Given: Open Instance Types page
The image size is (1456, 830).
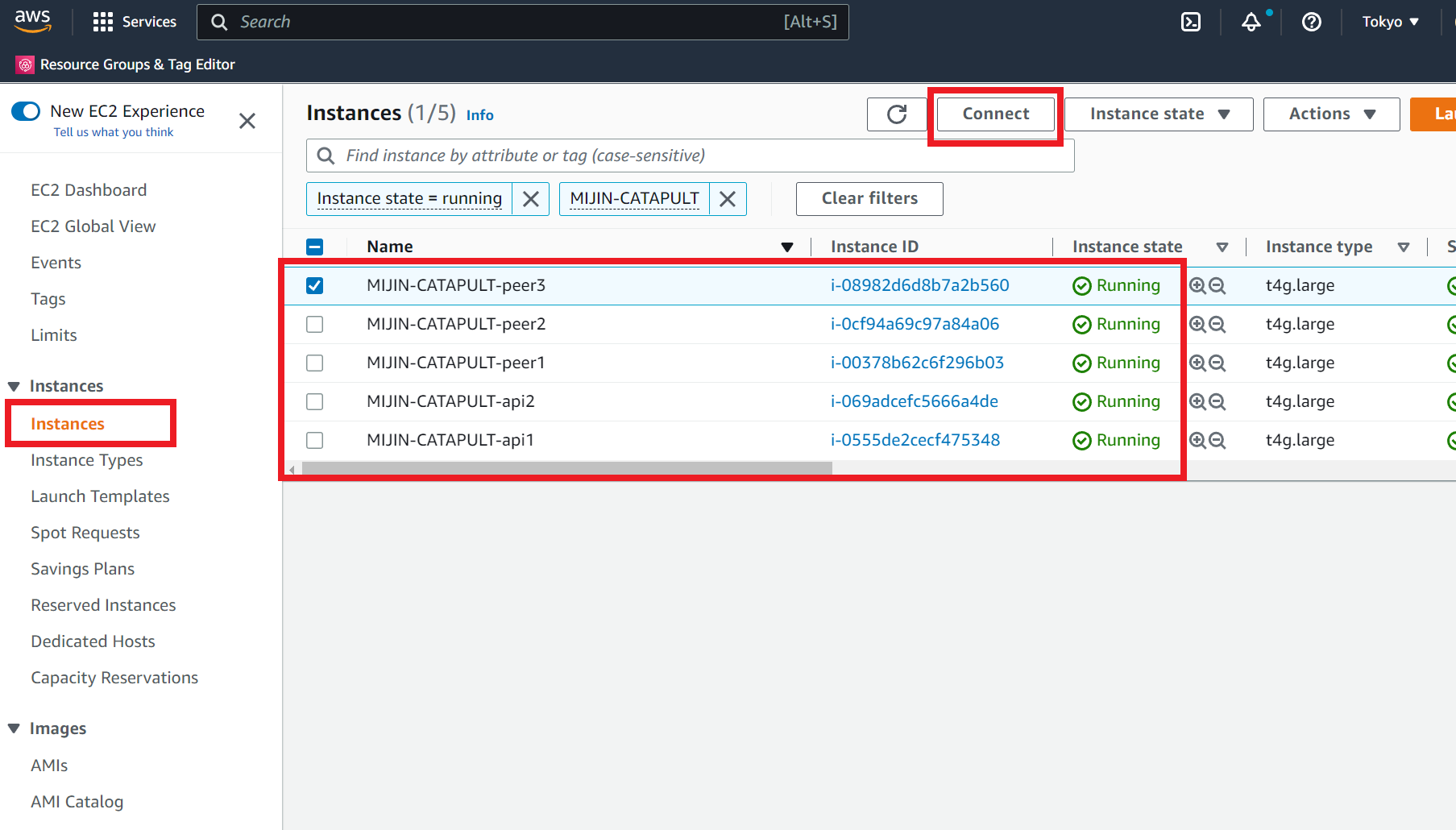Looking at the screenshot, I should point(87,460).
